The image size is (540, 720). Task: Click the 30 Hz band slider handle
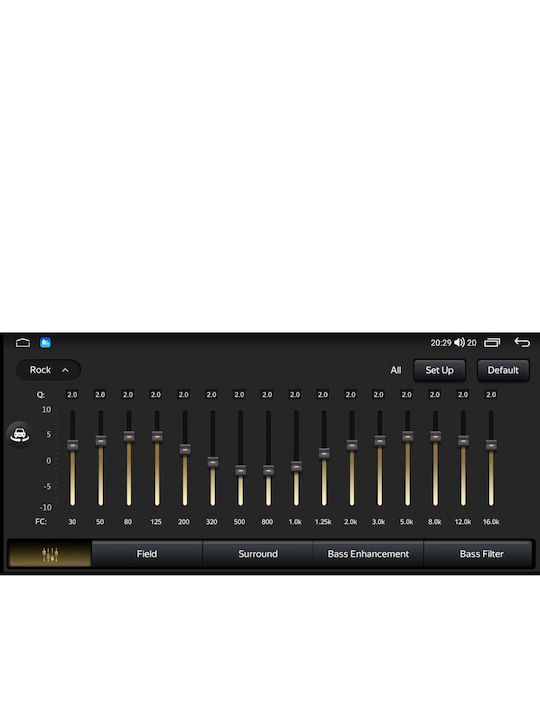click(73, 445)
